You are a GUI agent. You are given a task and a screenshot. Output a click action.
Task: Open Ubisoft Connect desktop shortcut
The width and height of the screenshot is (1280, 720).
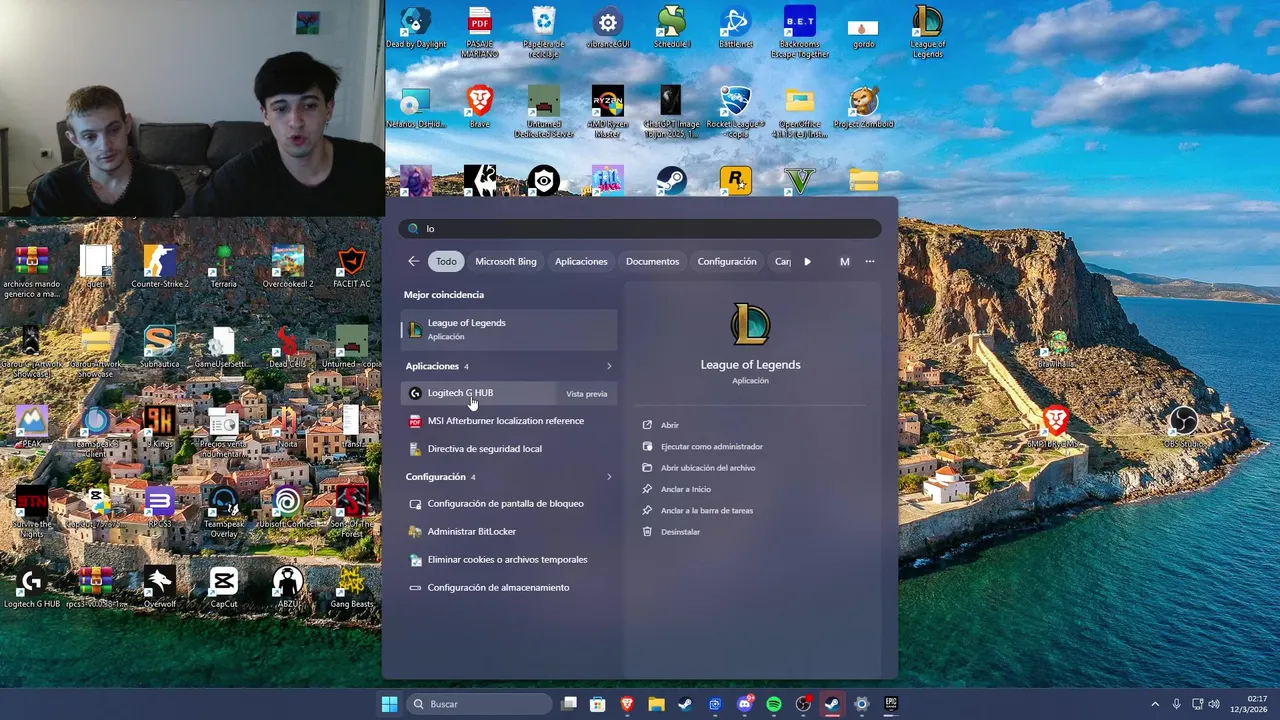pos(288,508)
